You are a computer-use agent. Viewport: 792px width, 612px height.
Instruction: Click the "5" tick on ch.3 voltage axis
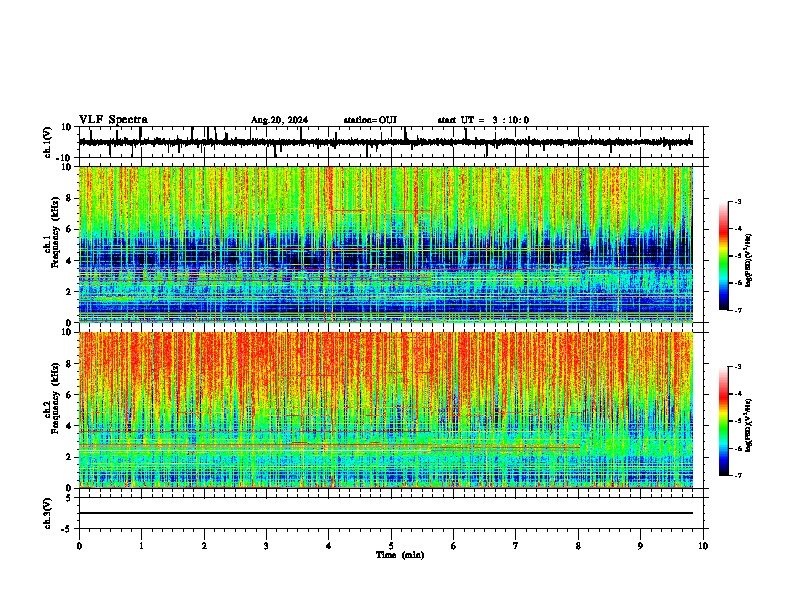pyautogui.click(x=70, y=498)
